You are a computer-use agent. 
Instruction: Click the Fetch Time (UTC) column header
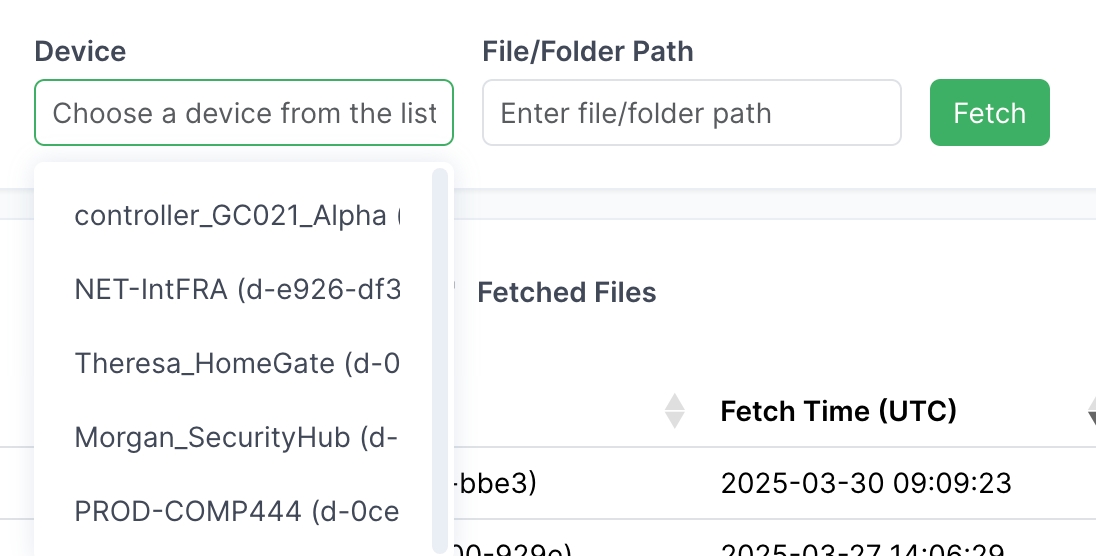(x=838, y=411)
